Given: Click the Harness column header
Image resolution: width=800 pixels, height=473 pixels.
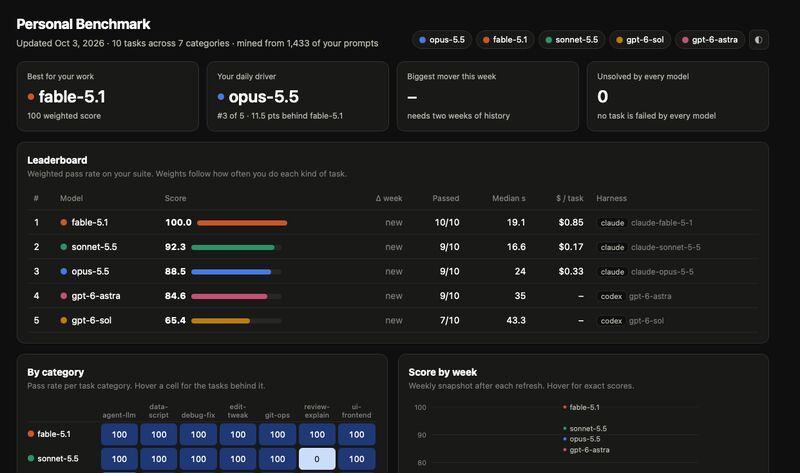Looking at the screenshot, I should coord(611,198).
